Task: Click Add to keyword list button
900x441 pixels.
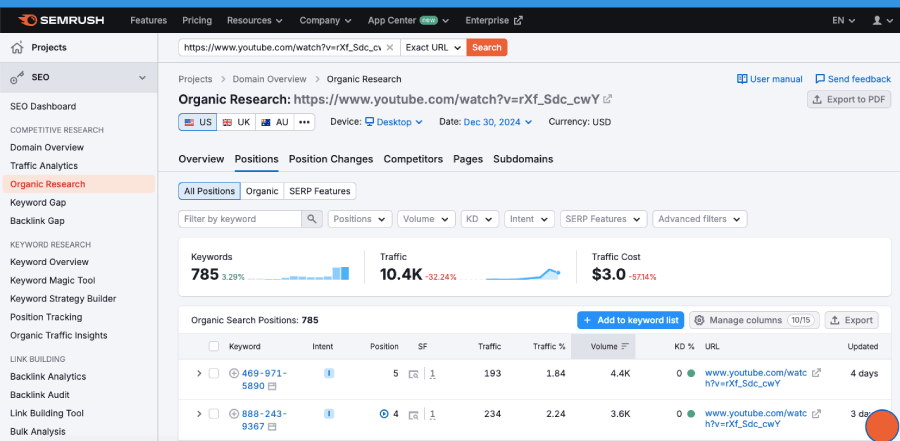Action: tap(631, 320)
